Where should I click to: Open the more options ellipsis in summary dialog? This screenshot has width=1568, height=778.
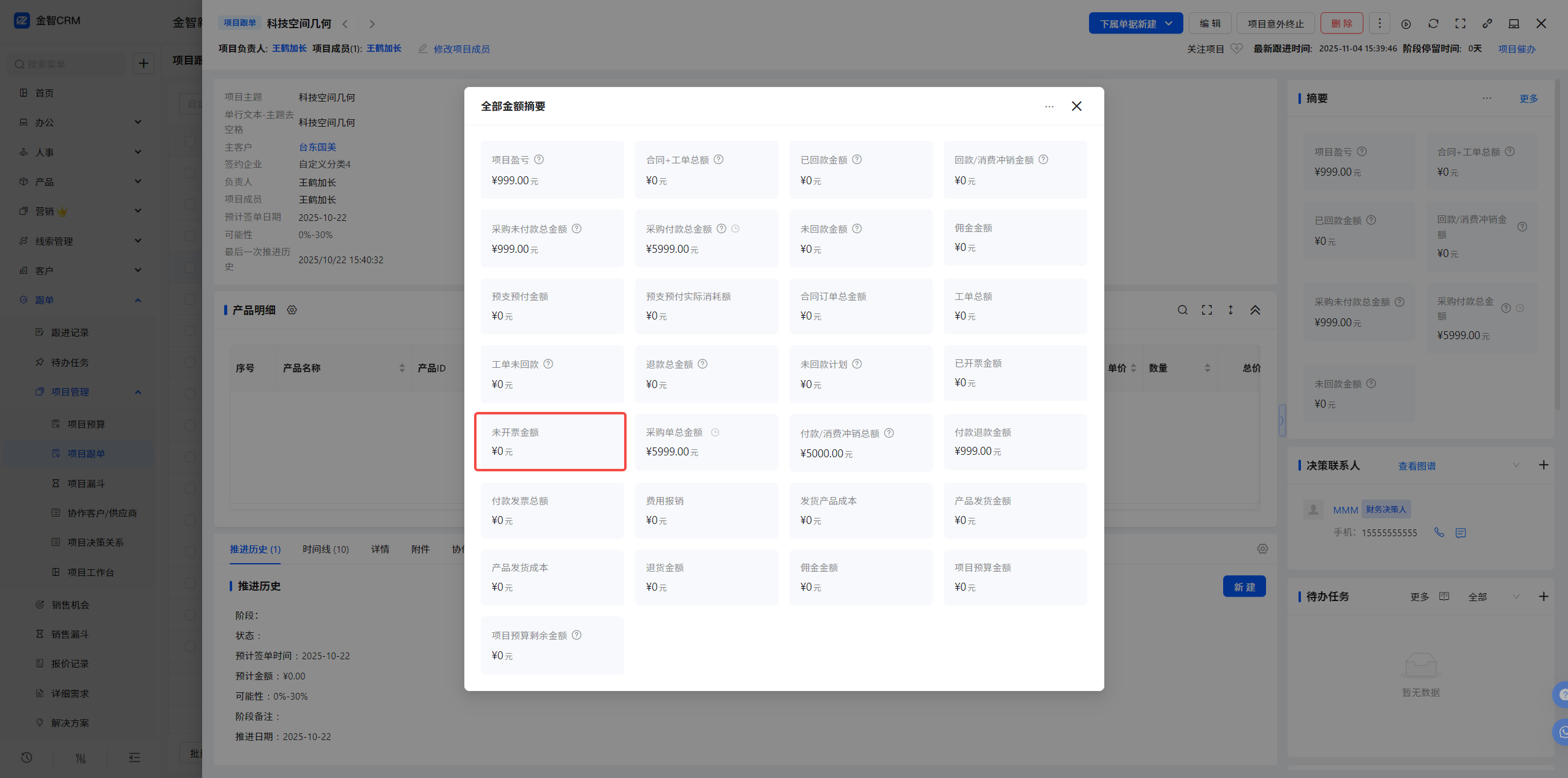point(1049,107)
